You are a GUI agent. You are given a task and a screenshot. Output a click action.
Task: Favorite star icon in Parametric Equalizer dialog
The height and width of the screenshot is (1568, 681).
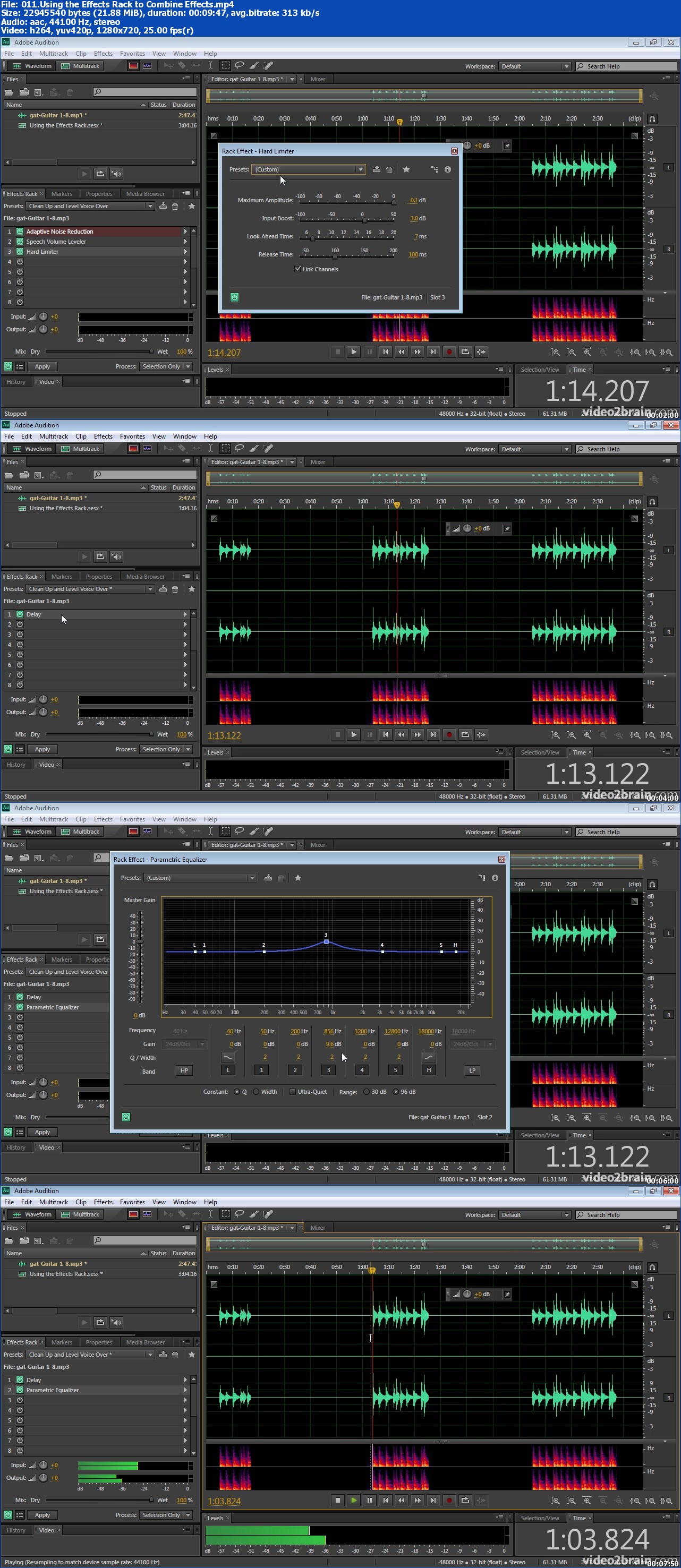[x=298, y=878]
